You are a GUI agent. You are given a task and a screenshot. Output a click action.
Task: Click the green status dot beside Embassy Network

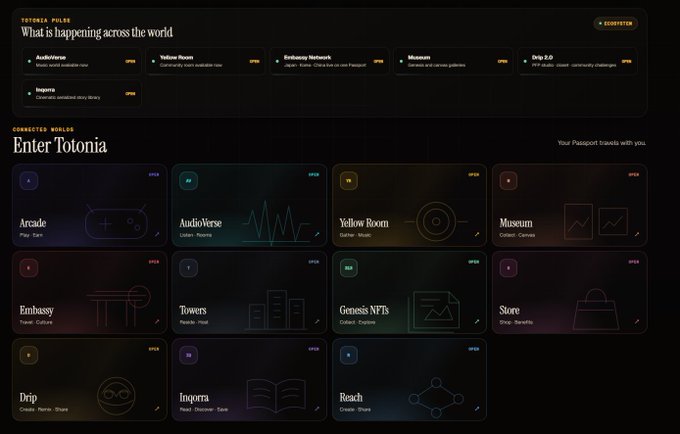(278, 61)
